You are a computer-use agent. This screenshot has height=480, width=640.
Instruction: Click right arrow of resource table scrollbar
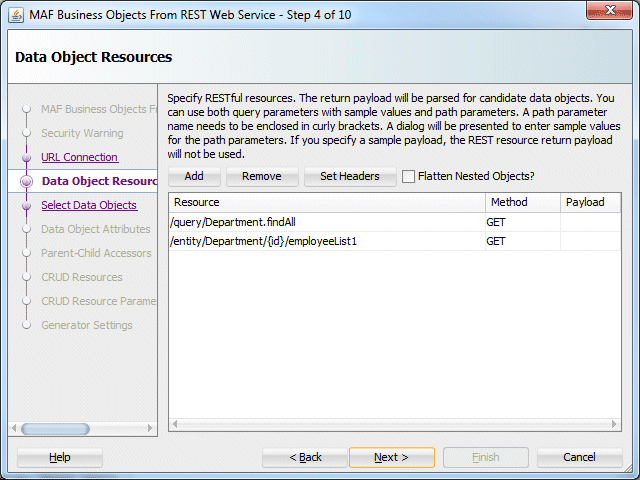pos(614,424)
